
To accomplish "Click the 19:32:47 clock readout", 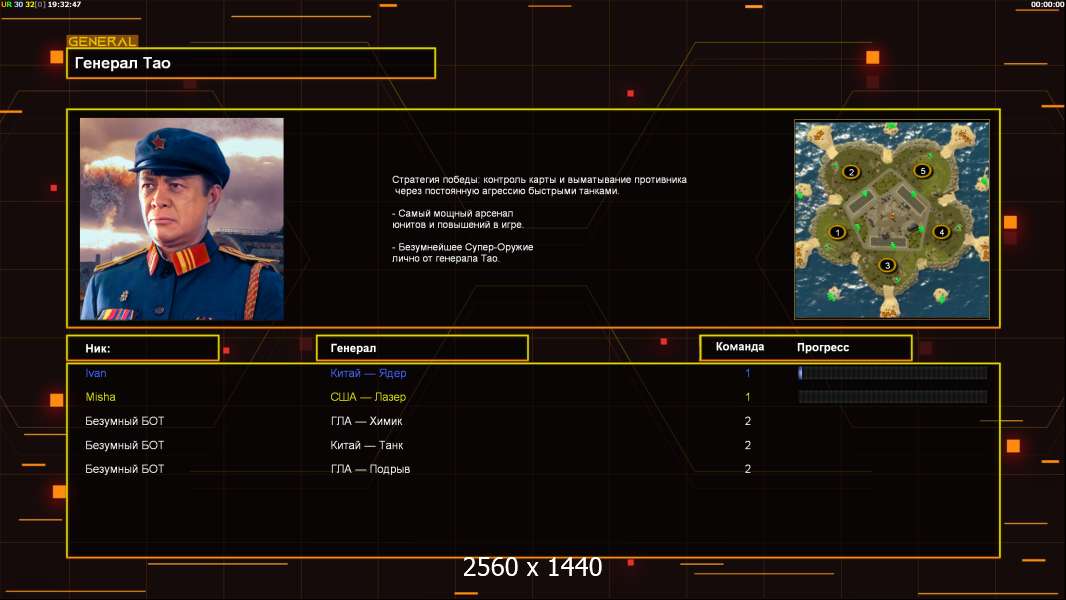I will click(64, 4).
